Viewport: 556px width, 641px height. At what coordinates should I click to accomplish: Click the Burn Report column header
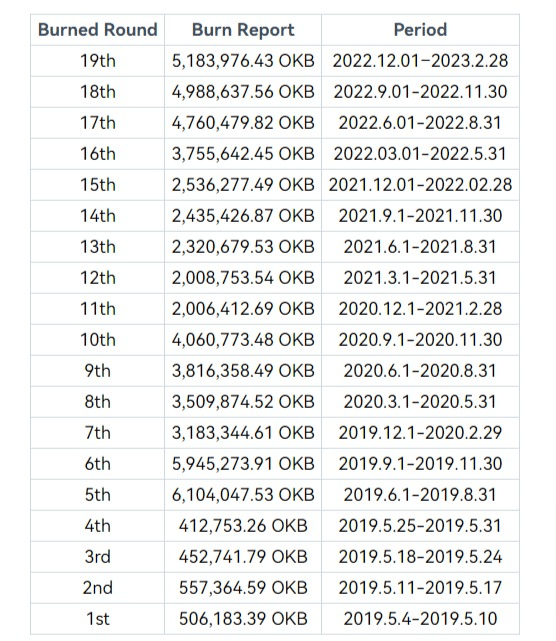point(243,30)
